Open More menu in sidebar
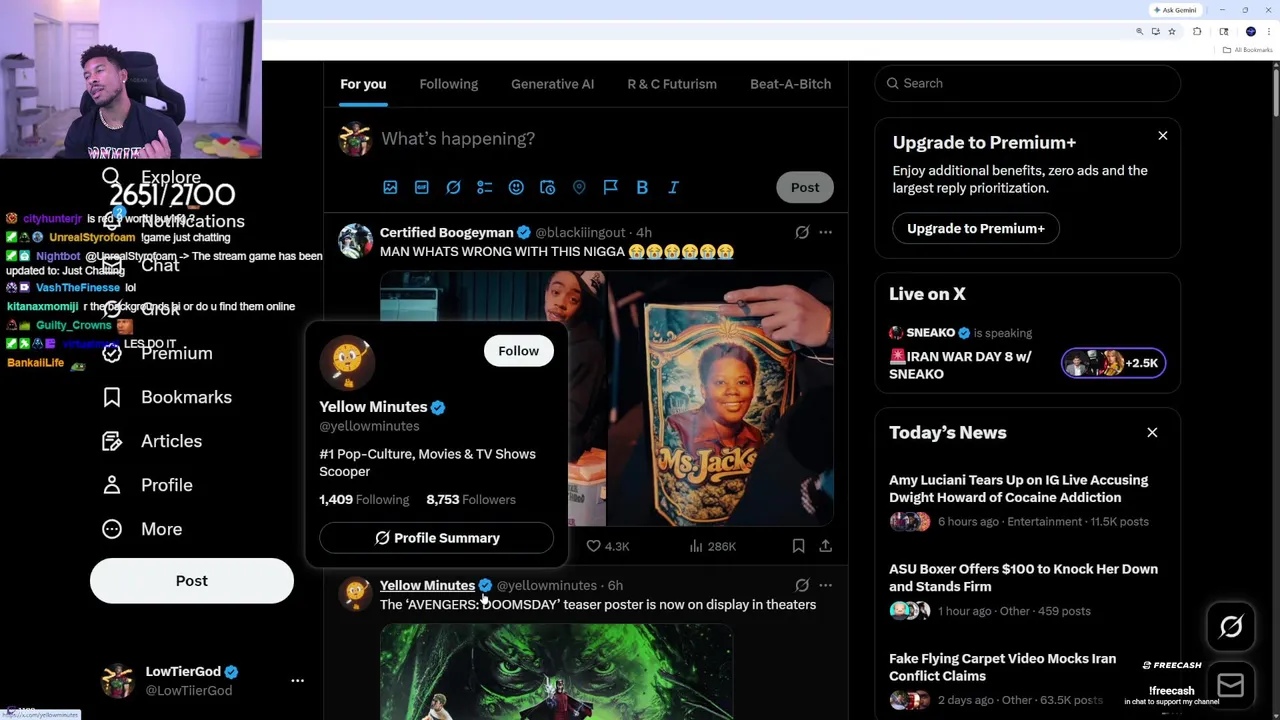1280x720 pixels. (x=142, y=529)
